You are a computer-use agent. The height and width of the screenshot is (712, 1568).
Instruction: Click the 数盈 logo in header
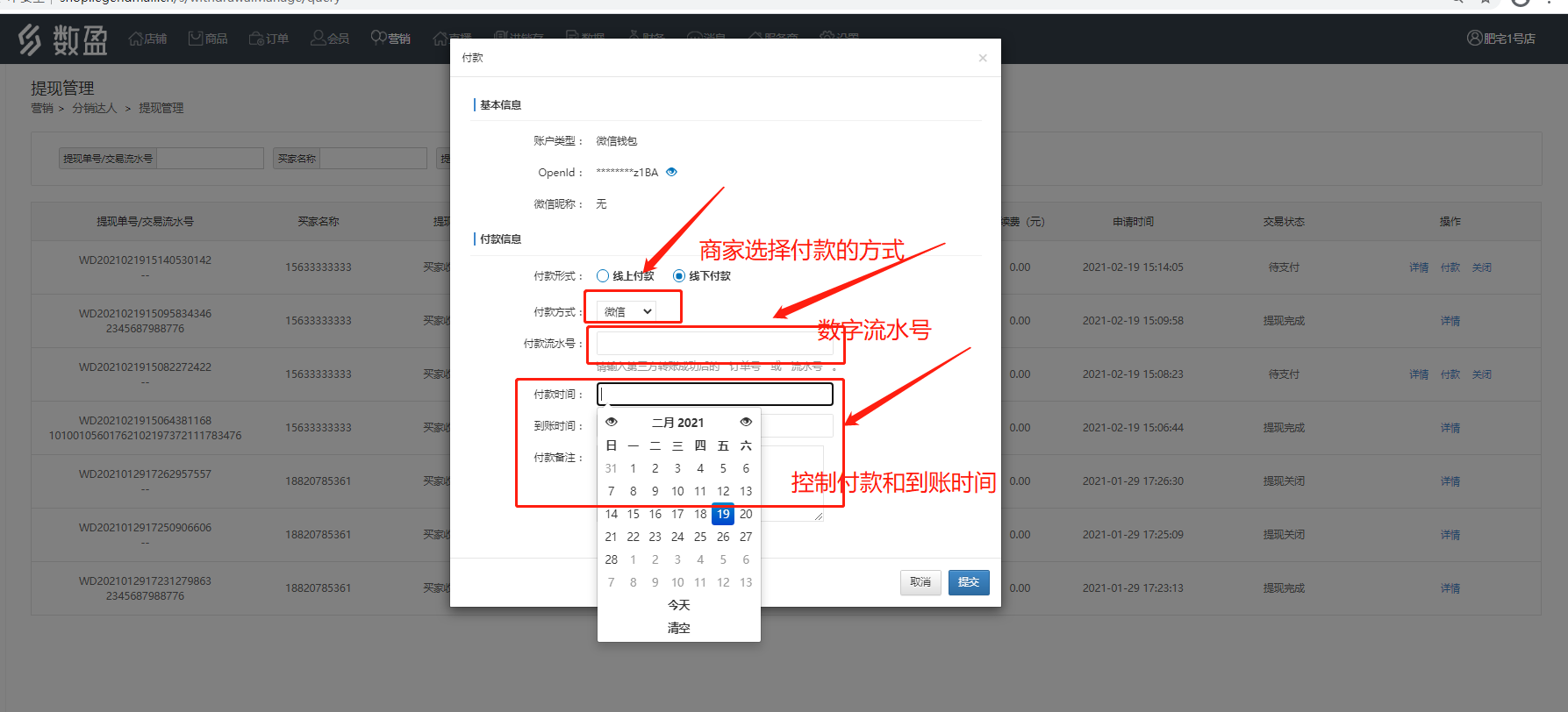[63, 39]
